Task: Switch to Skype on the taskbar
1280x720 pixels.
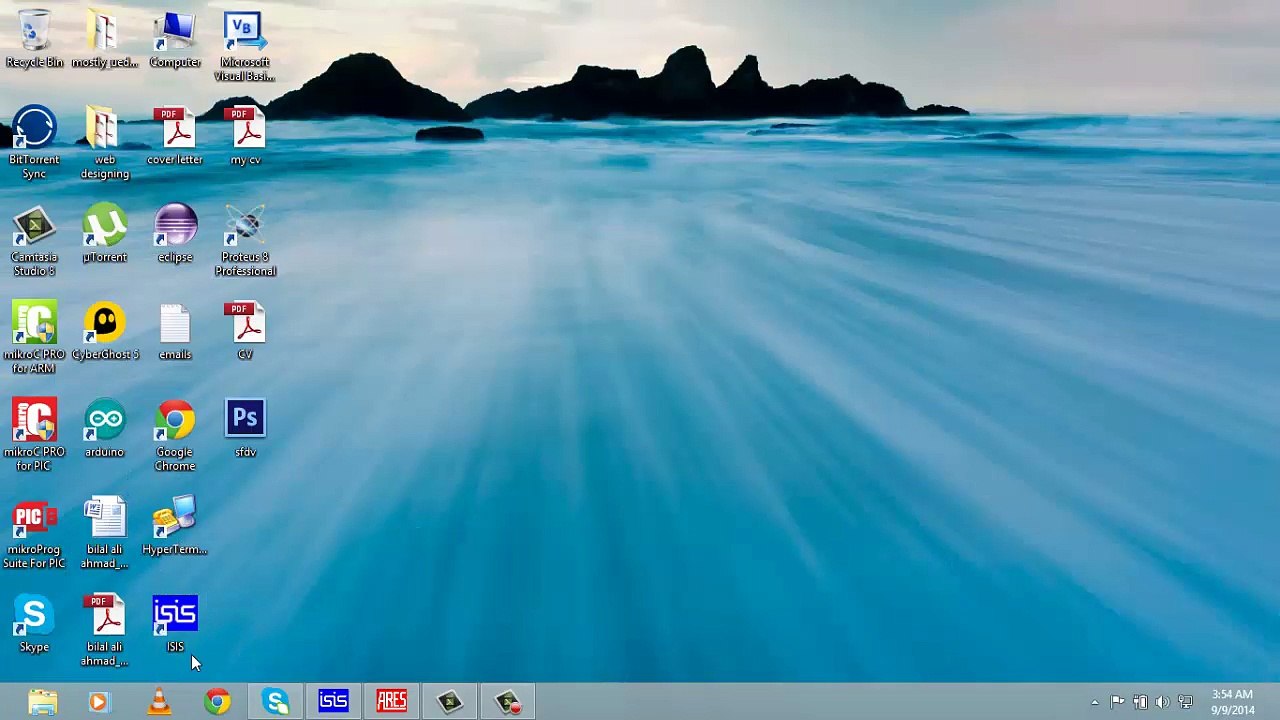Action: coord(276,702)
